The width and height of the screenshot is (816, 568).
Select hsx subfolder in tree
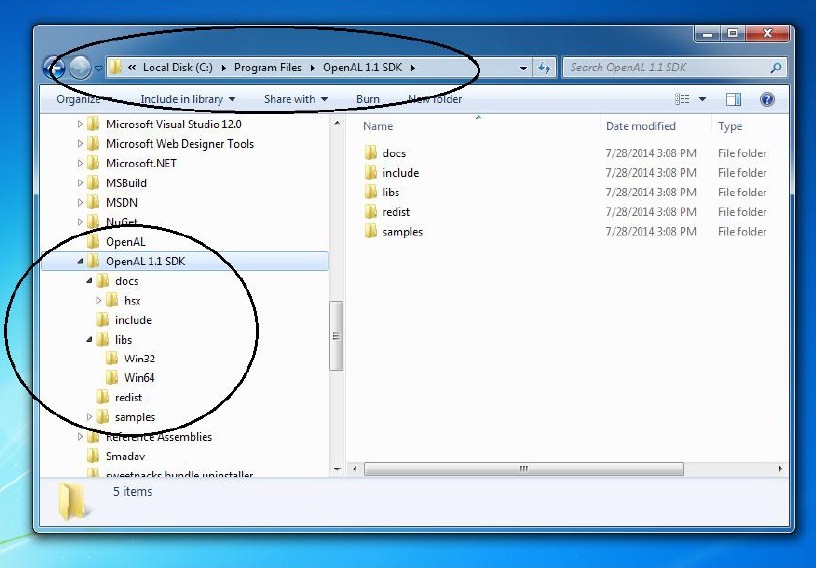click(x=132, y=300)
